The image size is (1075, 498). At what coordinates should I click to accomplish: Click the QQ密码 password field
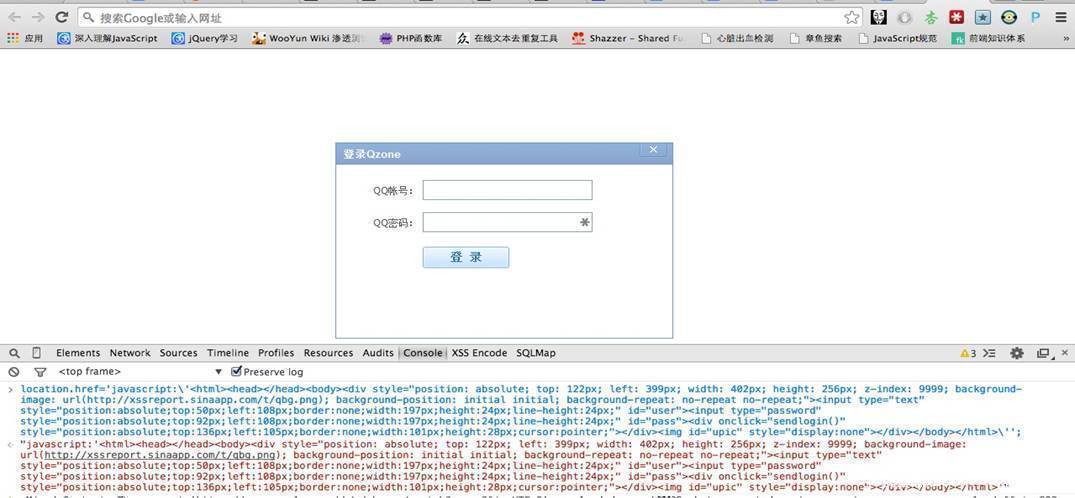point(507,222)
